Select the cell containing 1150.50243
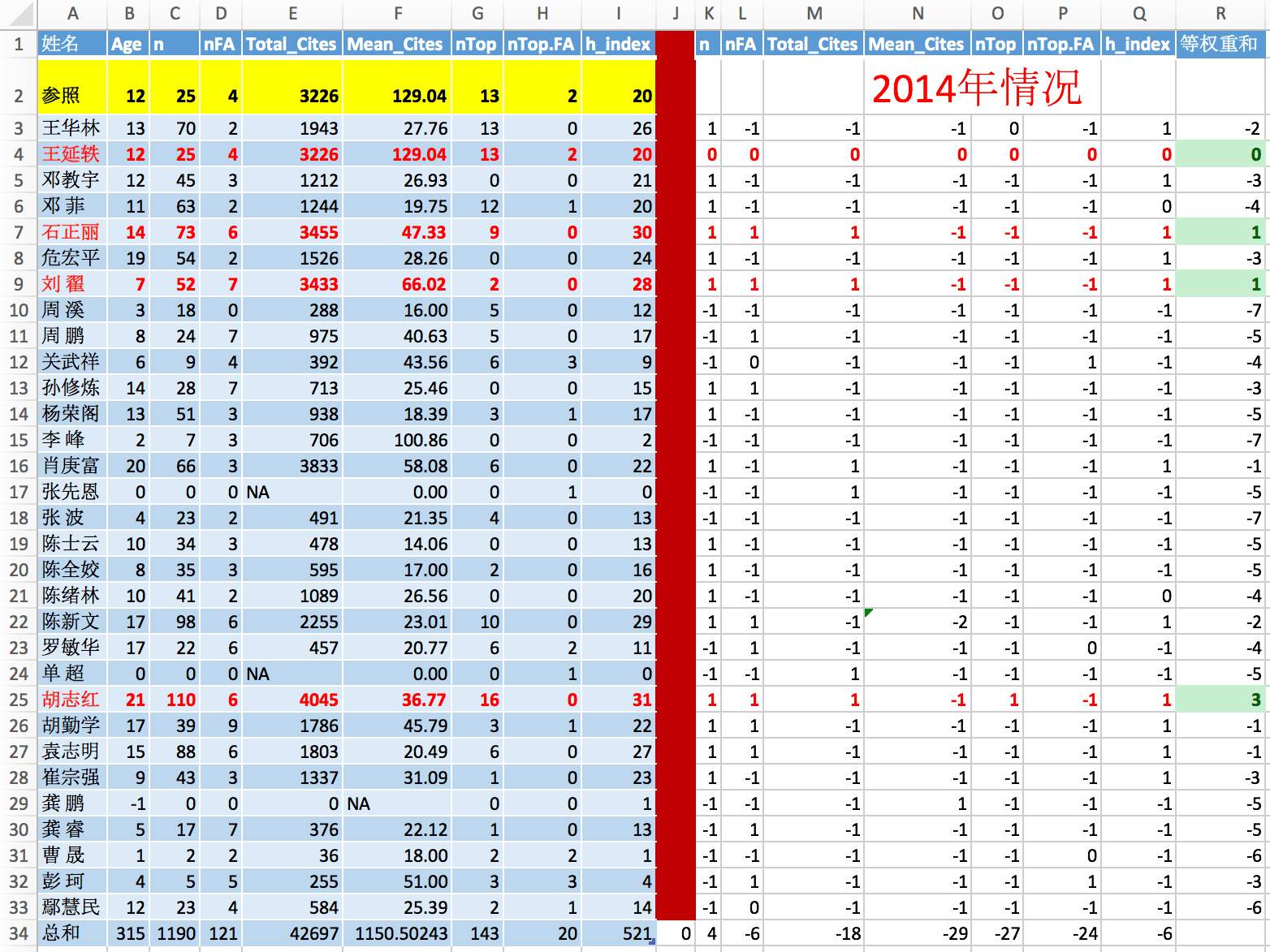The width and height of the screenshot is (1270, 952). [398, 933]
